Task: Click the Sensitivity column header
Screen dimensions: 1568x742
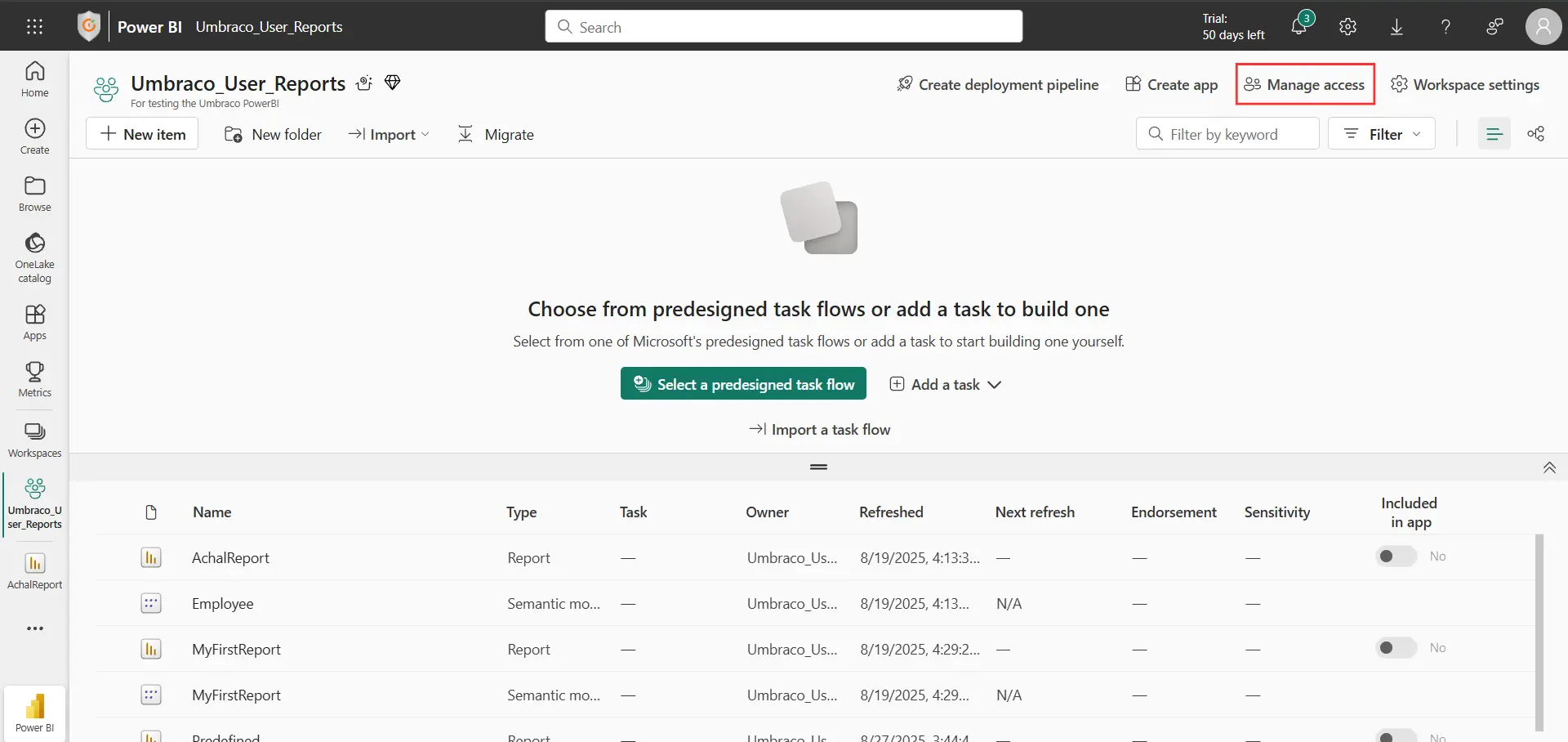Action: click(x=1277, y=512)
